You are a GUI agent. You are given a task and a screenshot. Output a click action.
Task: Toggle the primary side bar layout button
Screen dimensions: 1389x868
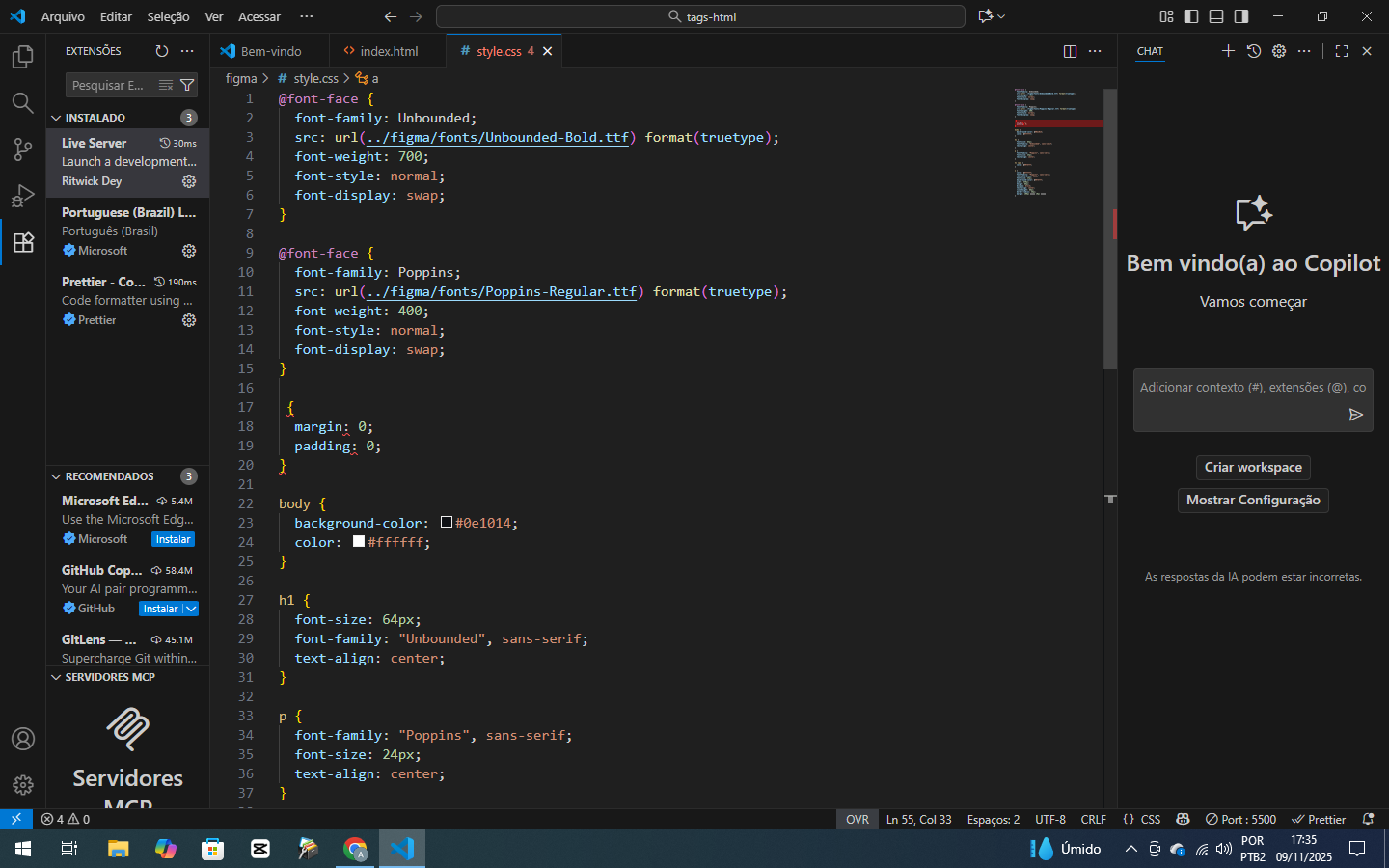(1191, 16)
